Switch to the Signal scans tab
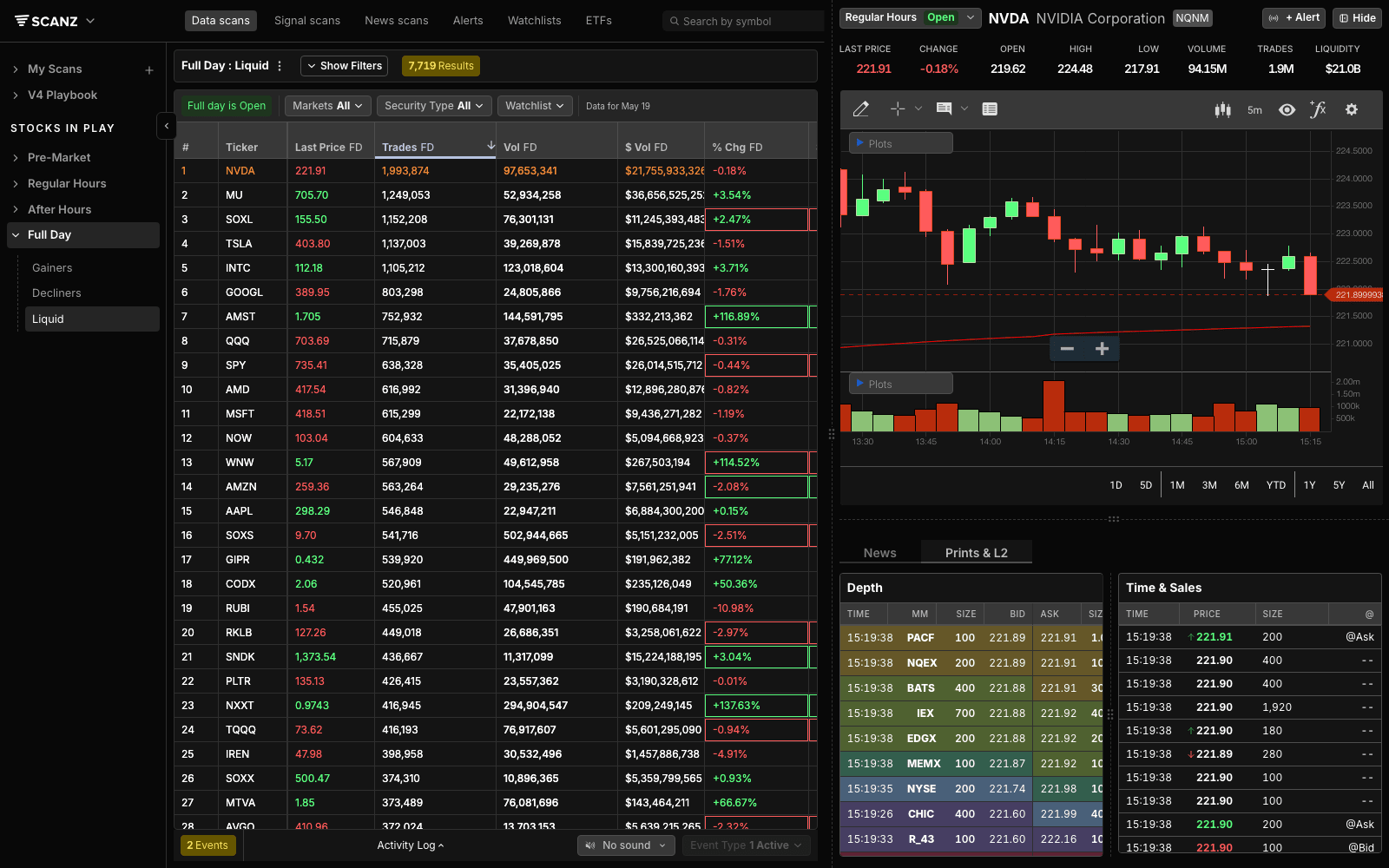 307,21
